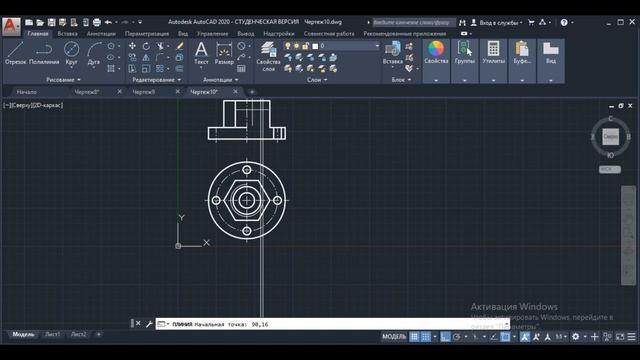Open Свойства слоя layer properties
Viewport: 640px width, 360px height.
pos(268,57)
